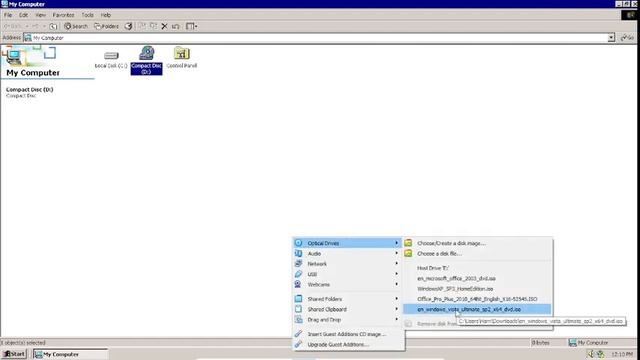Screen dimensions: 640x360
Task: Open the View menu
Action: pyautogui.click(x=40, y=15)
